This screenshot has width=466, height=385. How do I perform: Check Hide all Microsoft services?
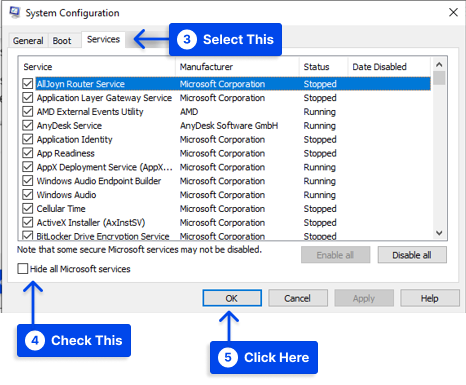point(23,269)
